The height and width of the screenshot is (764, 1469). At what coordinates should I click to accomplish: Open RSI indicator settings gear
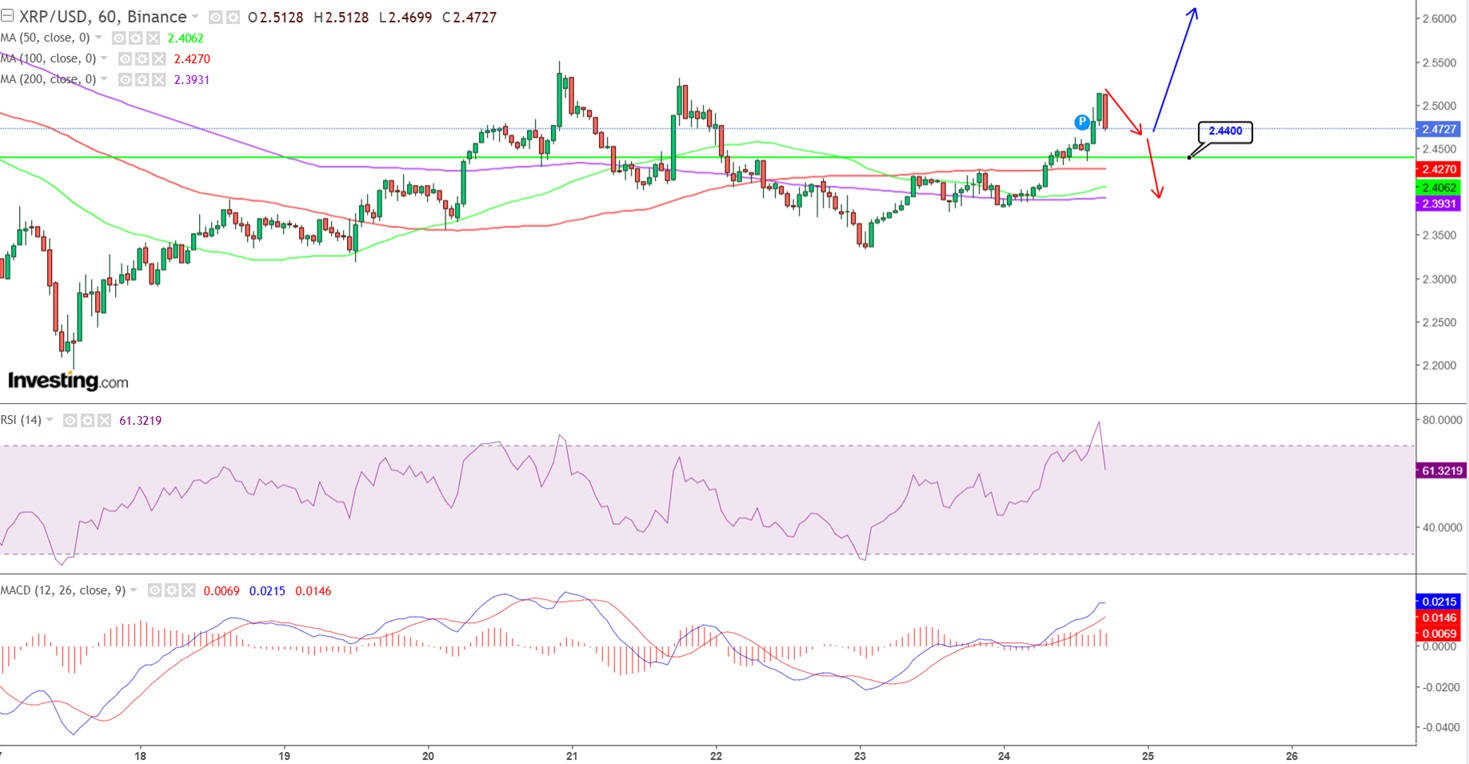click(x=87, y=421)
